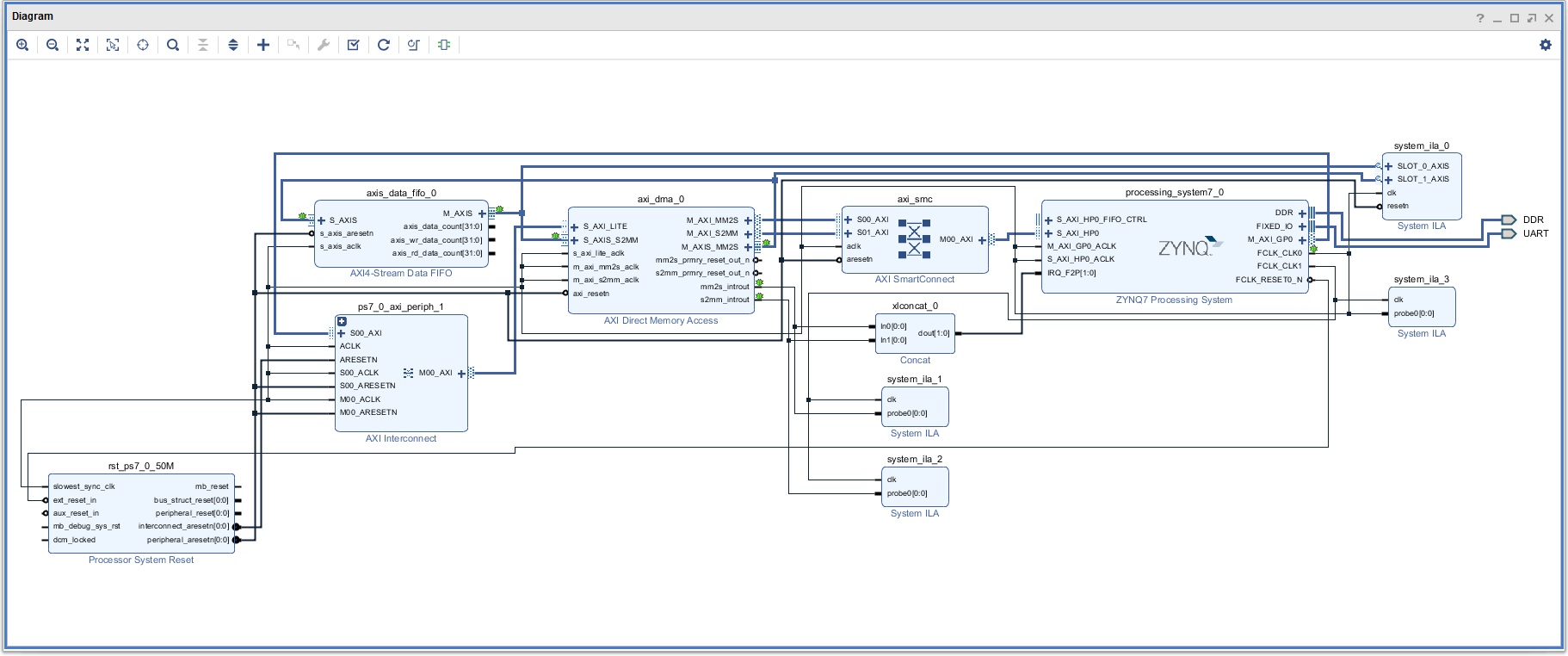Expand S_AXI_HP0 interface on processing_system7_0
This screenshot has height=656, width=1568.
click(x=1048, y=233)
